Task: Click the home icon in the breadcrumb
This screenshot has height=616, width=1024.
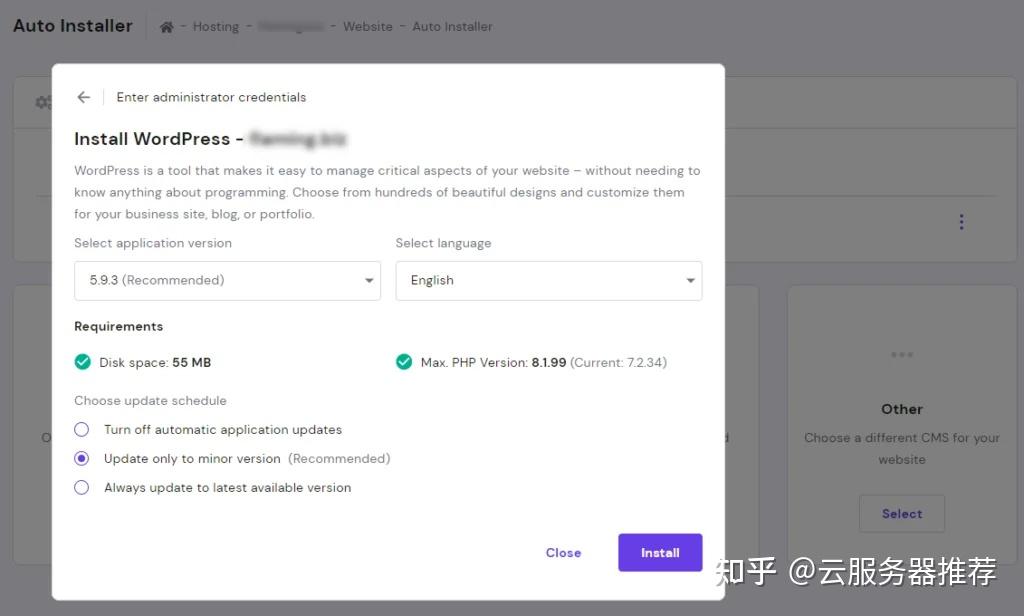Action: (167, 27)
